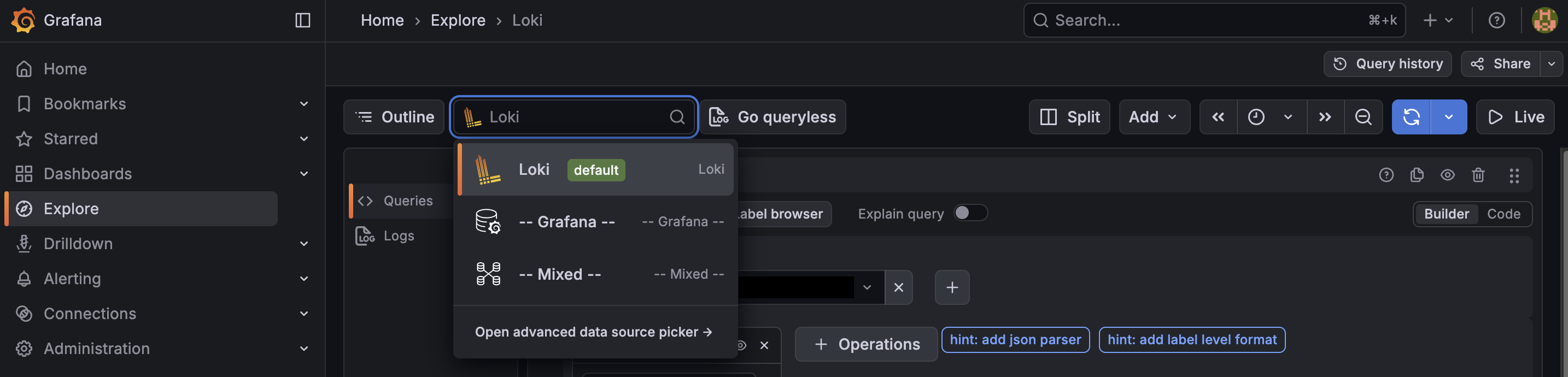Toggle the Explain query switch
This screenshot has height=377, width=1568.
tap(970, 213)
